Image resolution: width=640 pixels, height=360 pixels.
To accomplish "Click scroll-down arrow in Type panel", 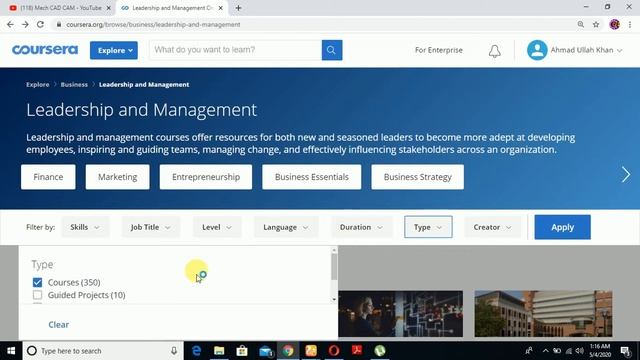I will click(334, 299).
